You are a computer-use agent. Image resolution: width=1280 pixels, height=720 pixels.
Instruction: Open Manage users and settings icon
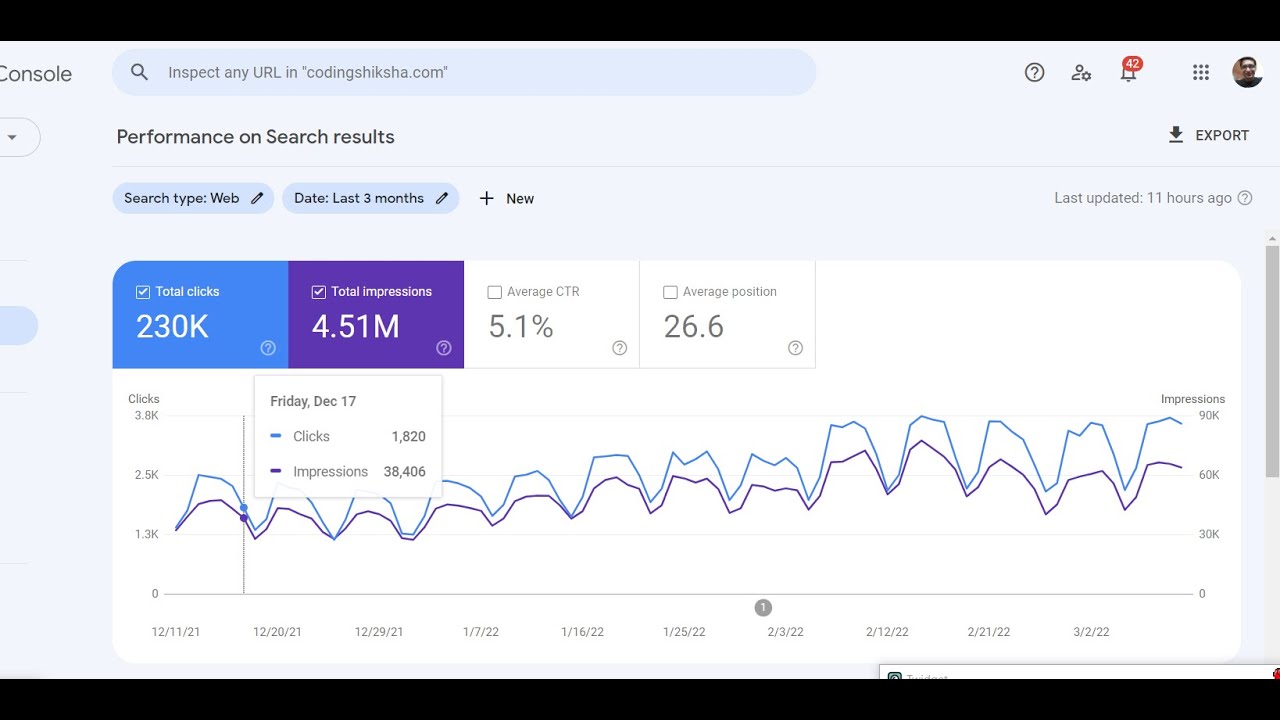pyautogui.click(x=1081, y=72)
